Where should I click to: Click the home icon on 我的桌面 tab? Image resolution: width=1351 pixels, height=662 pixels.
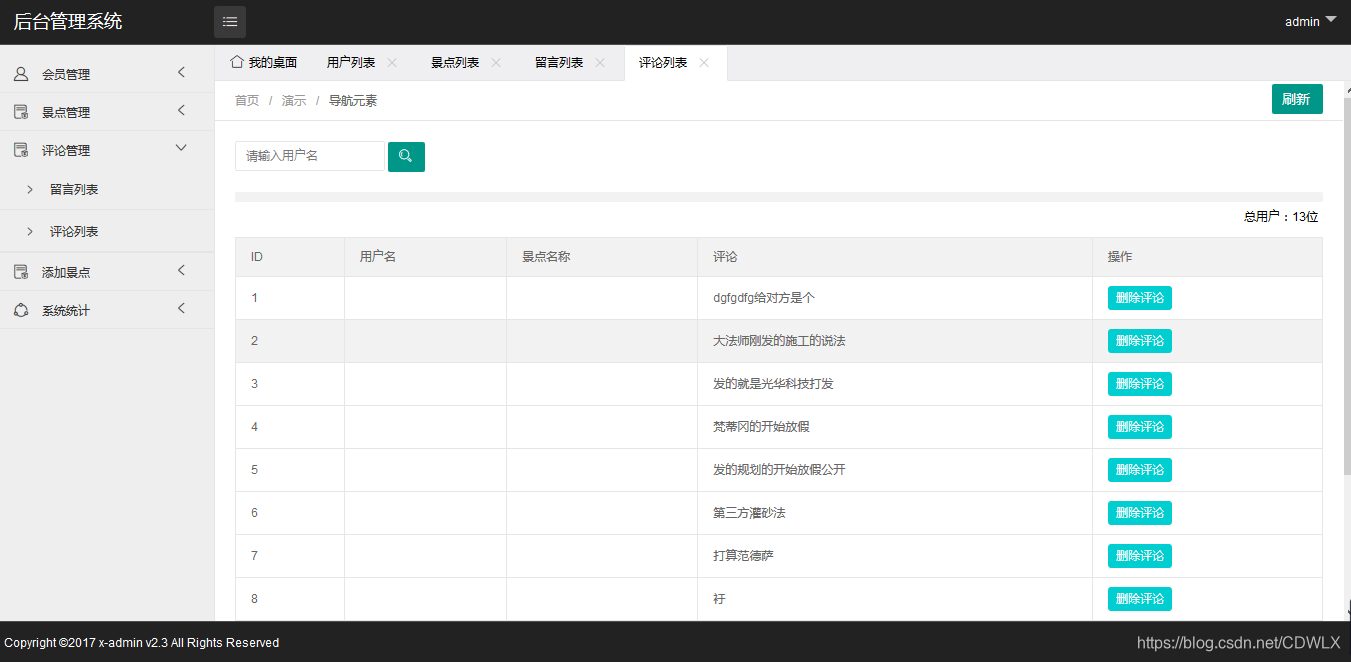[x=237, y=62]
